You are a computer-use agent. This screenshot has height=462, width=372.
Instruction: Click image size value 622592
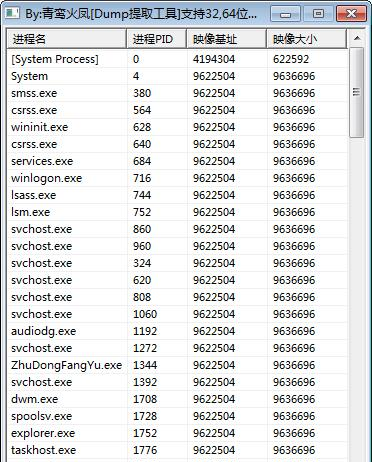coord(291,59)
